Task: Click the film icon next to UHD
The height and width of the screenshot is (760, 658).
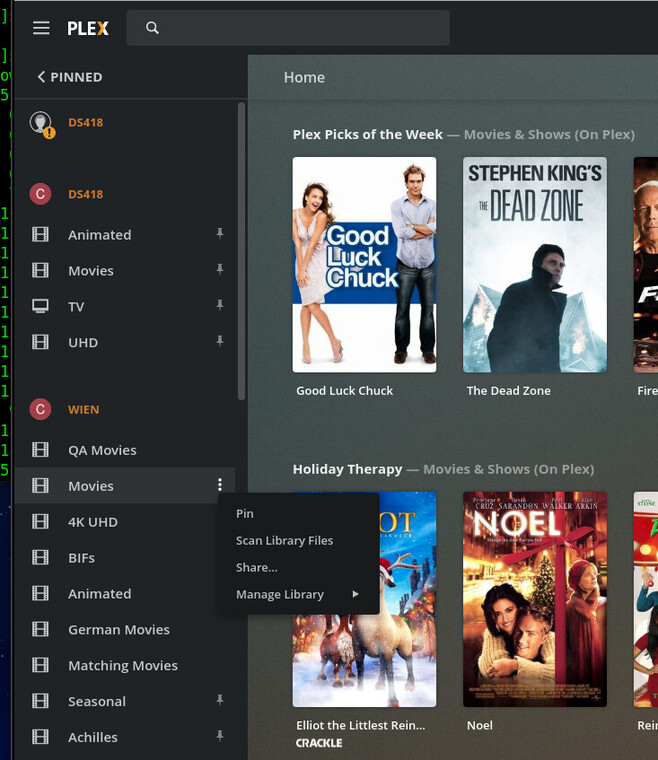Action: [40, 342]
